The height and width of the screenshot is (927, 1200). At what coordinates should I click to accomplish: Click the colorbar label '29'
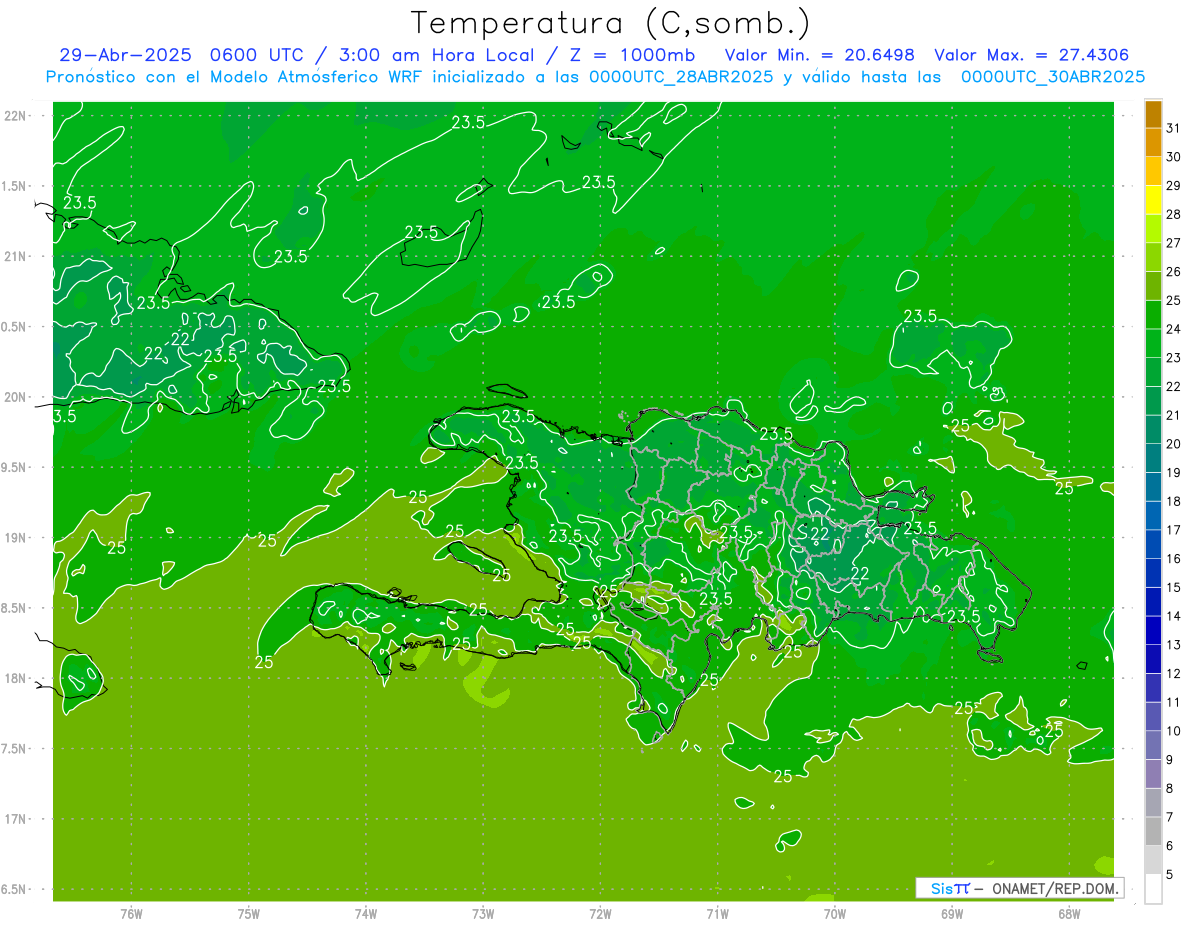coord(1173,186)
